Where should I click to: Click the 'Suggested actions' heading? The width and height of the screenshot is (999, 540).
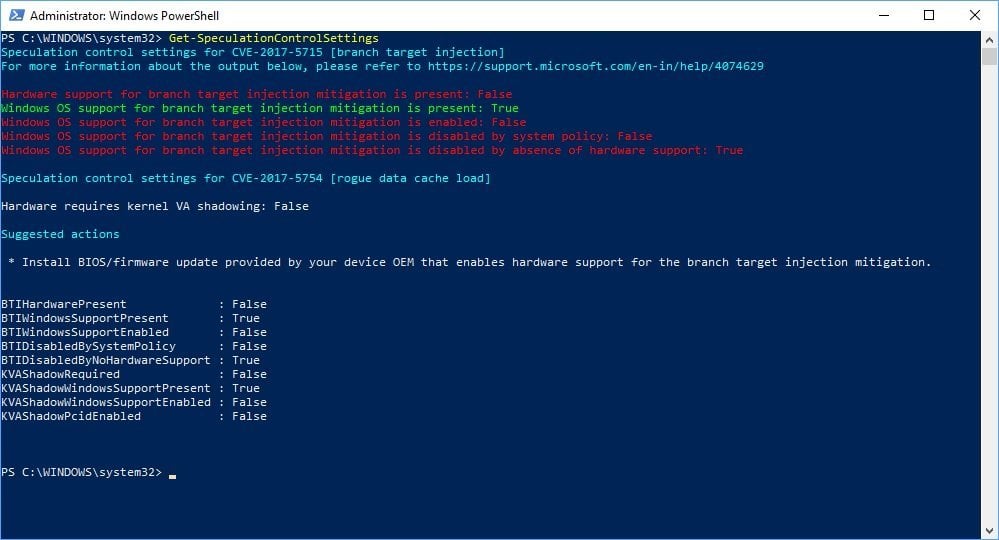pos(60,234)
